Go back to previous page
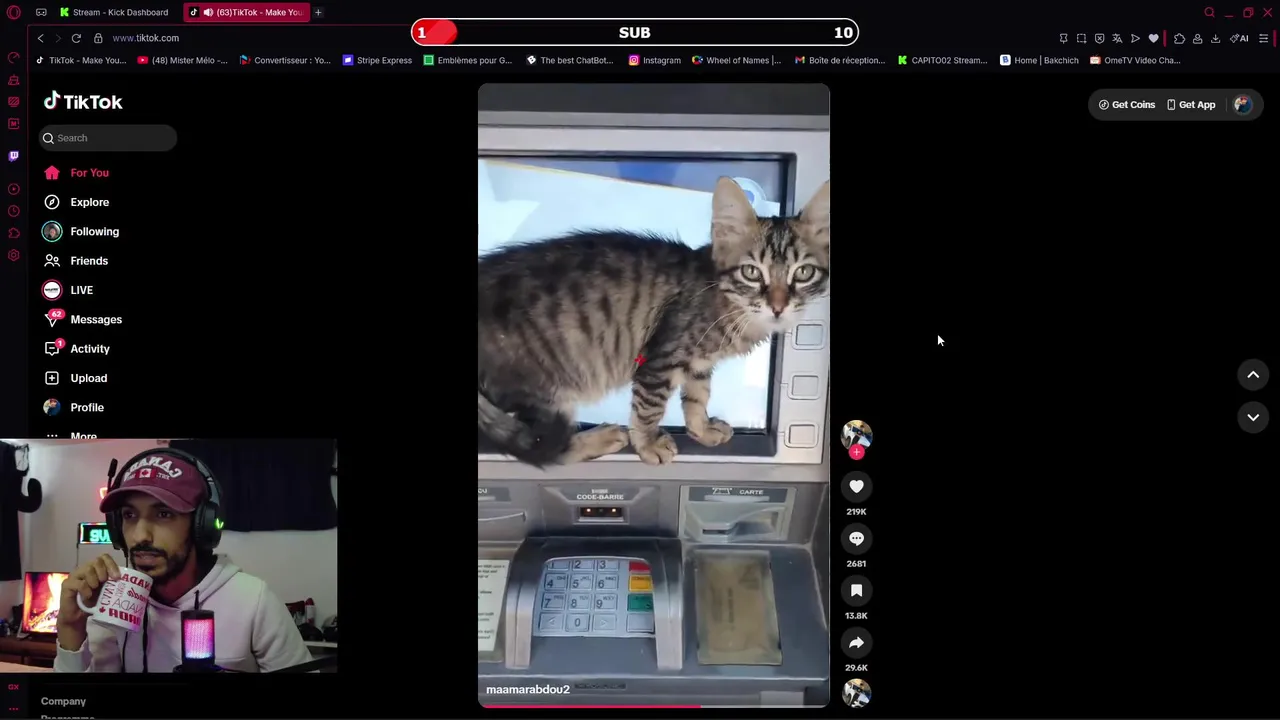The height and width of the screenshot is (720, 1280). point(40,38)
